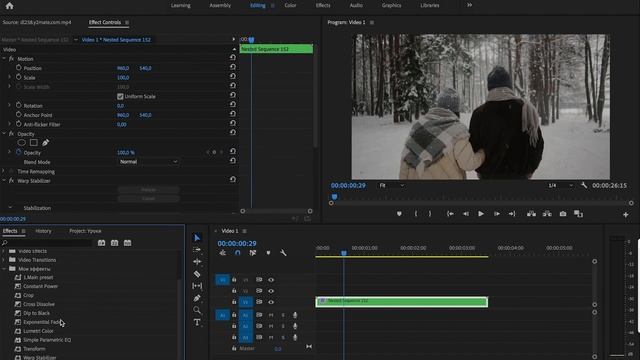Create an ellipse mask under Opacity
Image resolution: width=640 pixels, height=360 pixels.
[22, 142]
